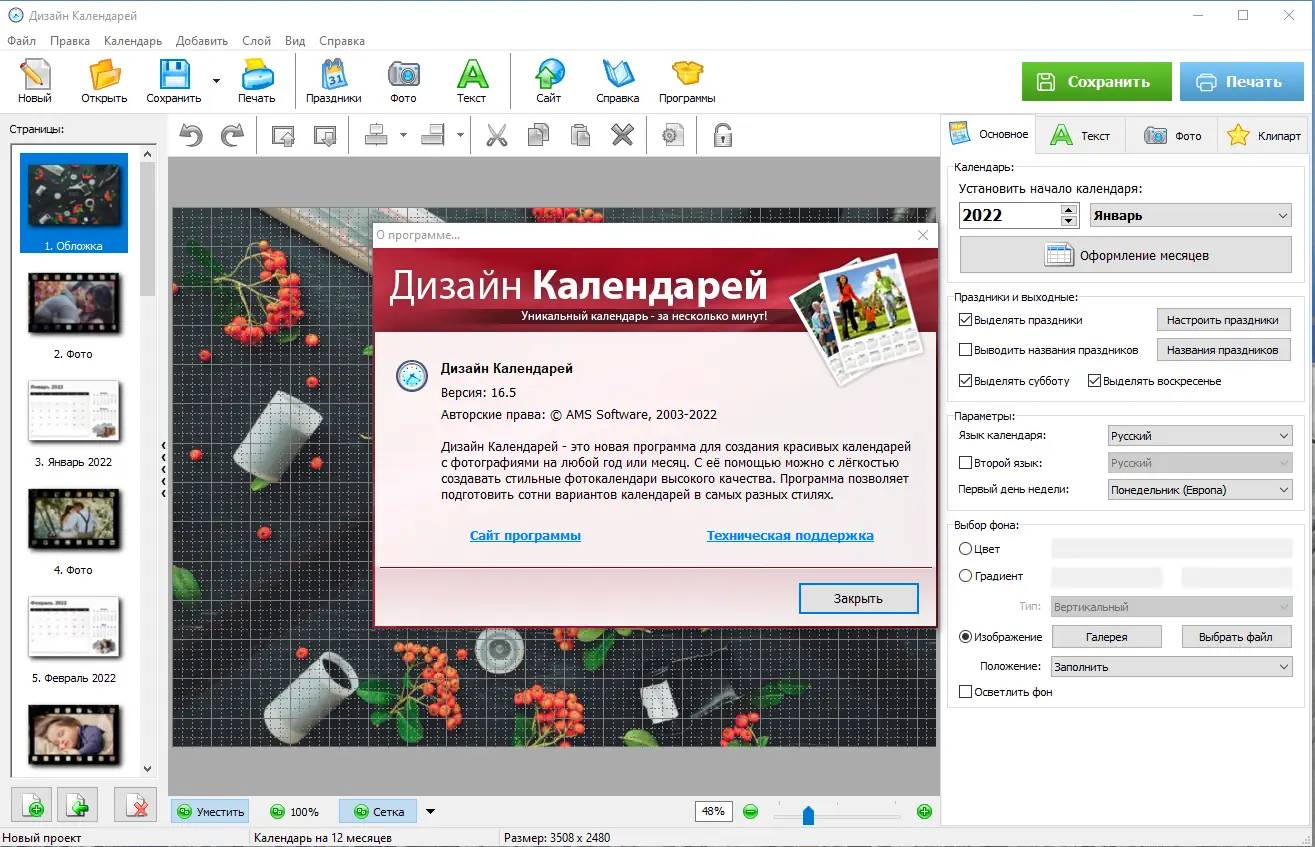Image resolution: width=1315 pixels, height=847 pixels.
Task: Open the month dropdown showing Январь
Action: click(x=1191, y=215)
